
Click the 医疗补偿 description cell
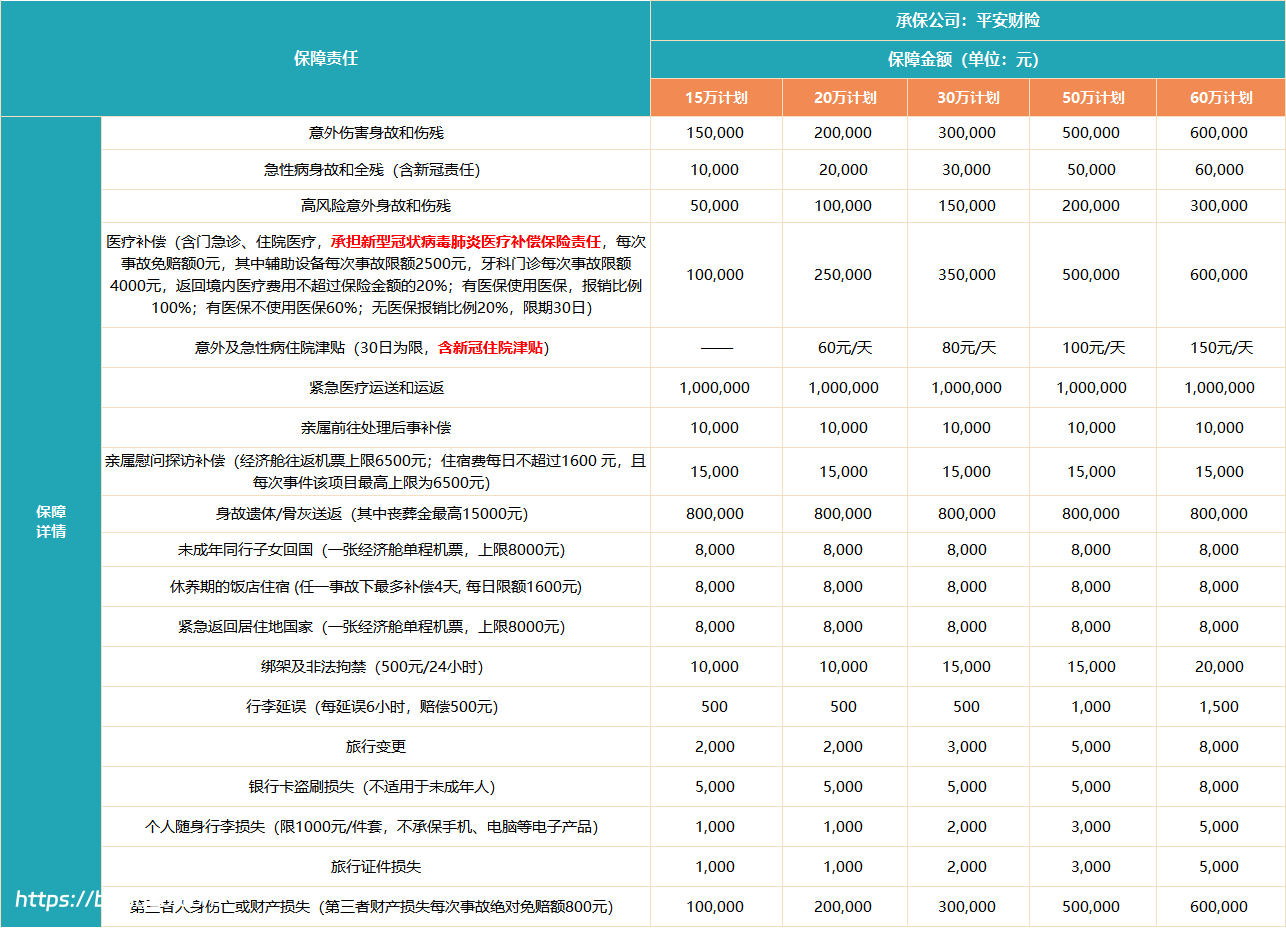[375, 275]
